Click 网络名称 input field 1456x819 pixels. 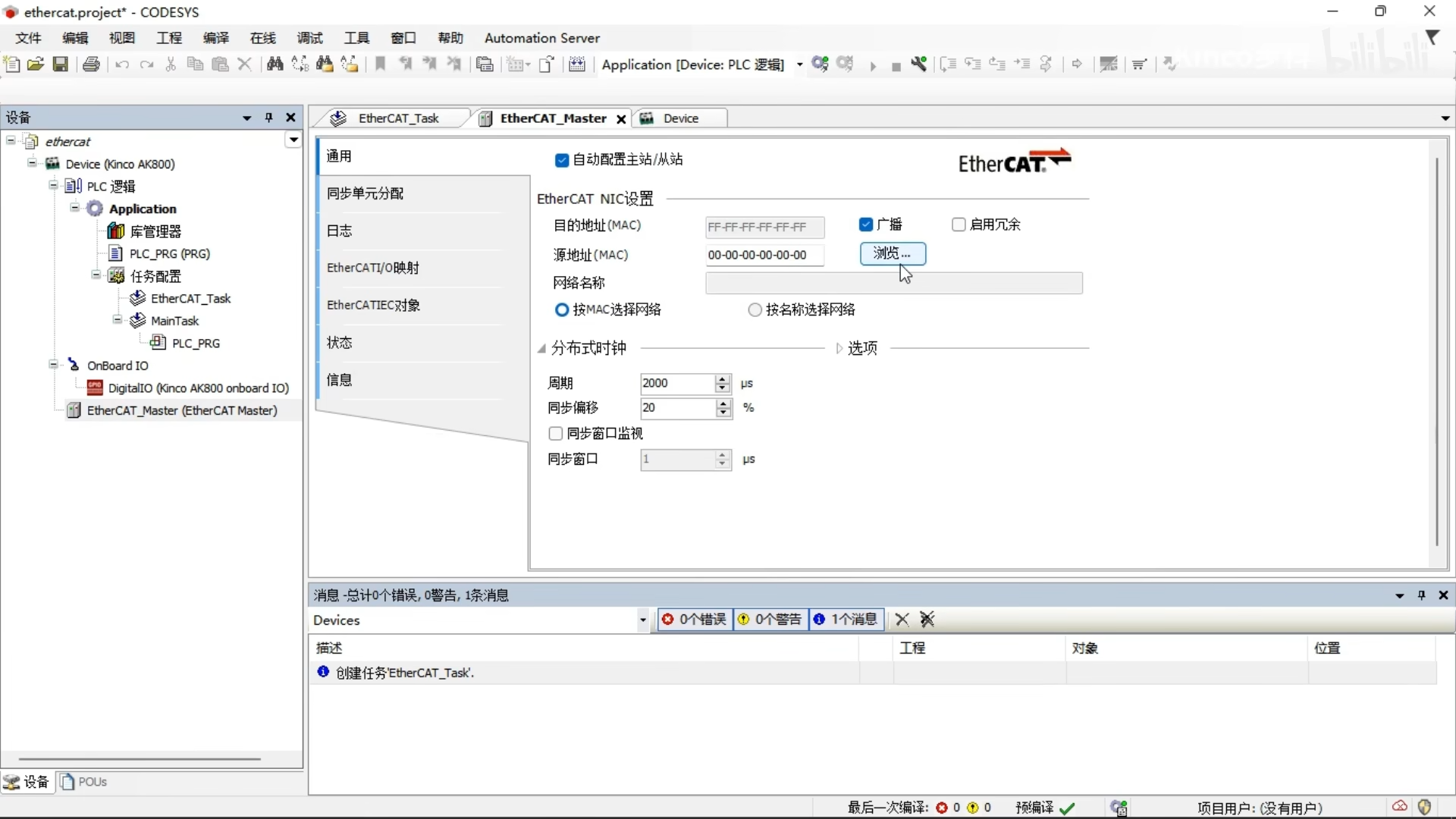(894, 282)
